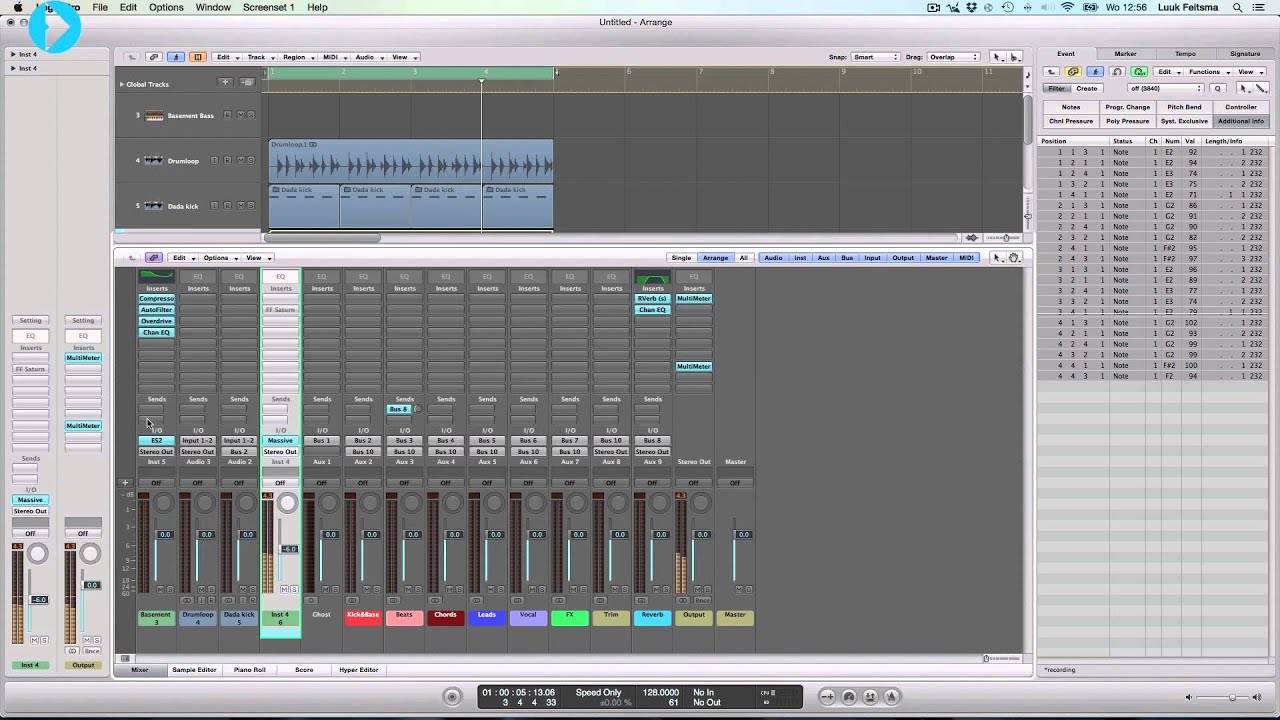The height and width of the screenshot is (720, 1280).
Task: Open the Arrange Track dropdown menu
Action: pyautogui.click(x=259, y=57)
